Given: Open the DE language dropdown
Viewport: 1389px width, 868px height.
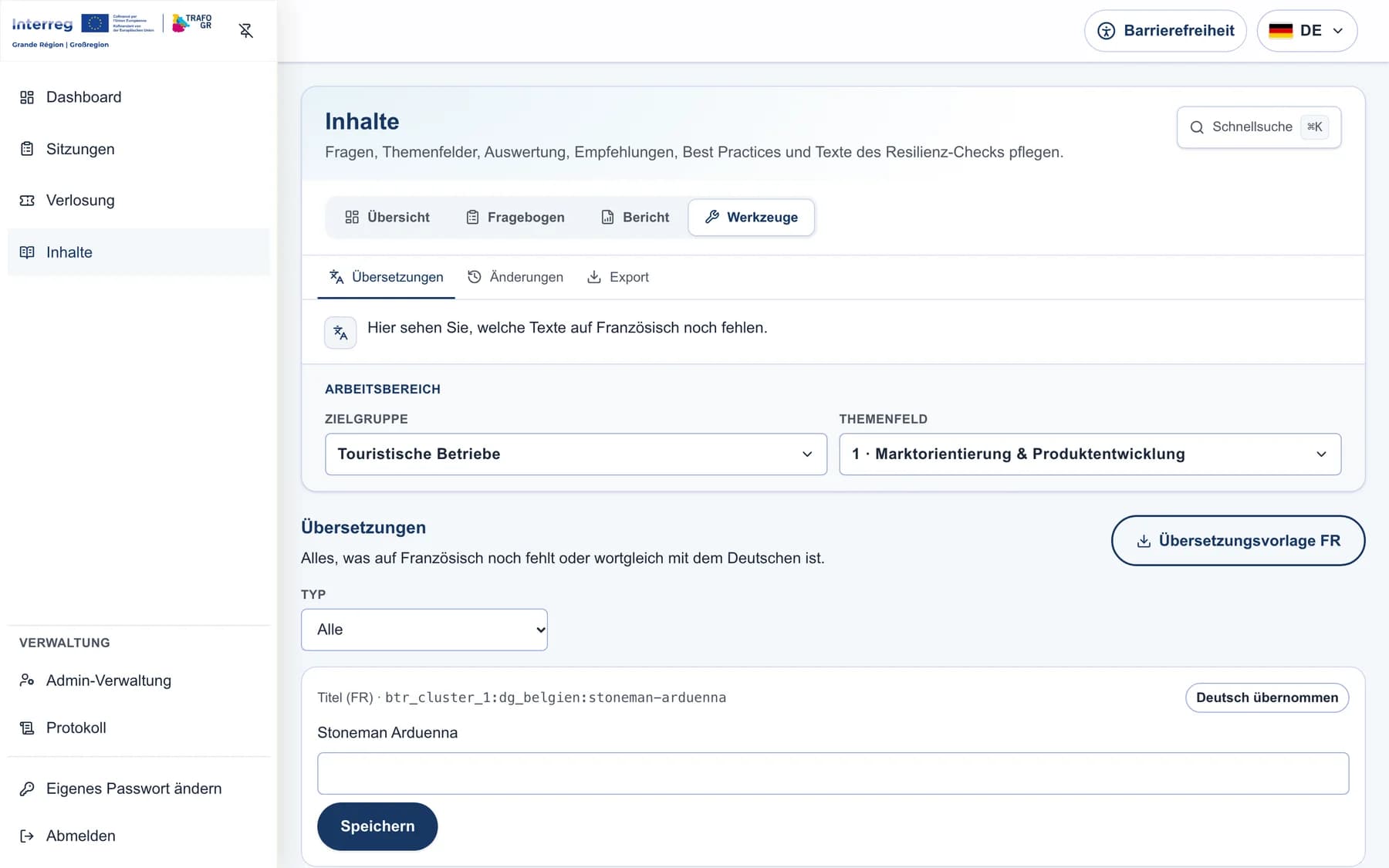Looking at the screenshot, I should tap(1307, 31).
